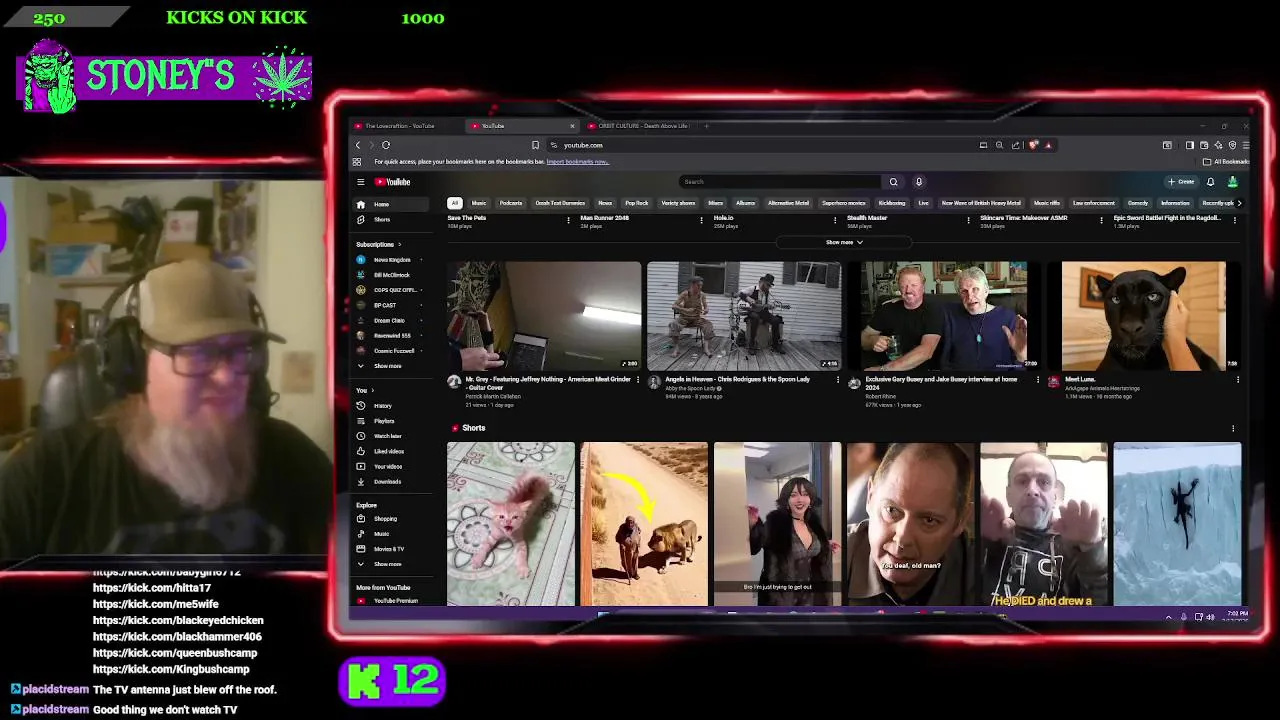Open Shopping under Explore
The image size is (1280, 720).
[x=390, y=519]
